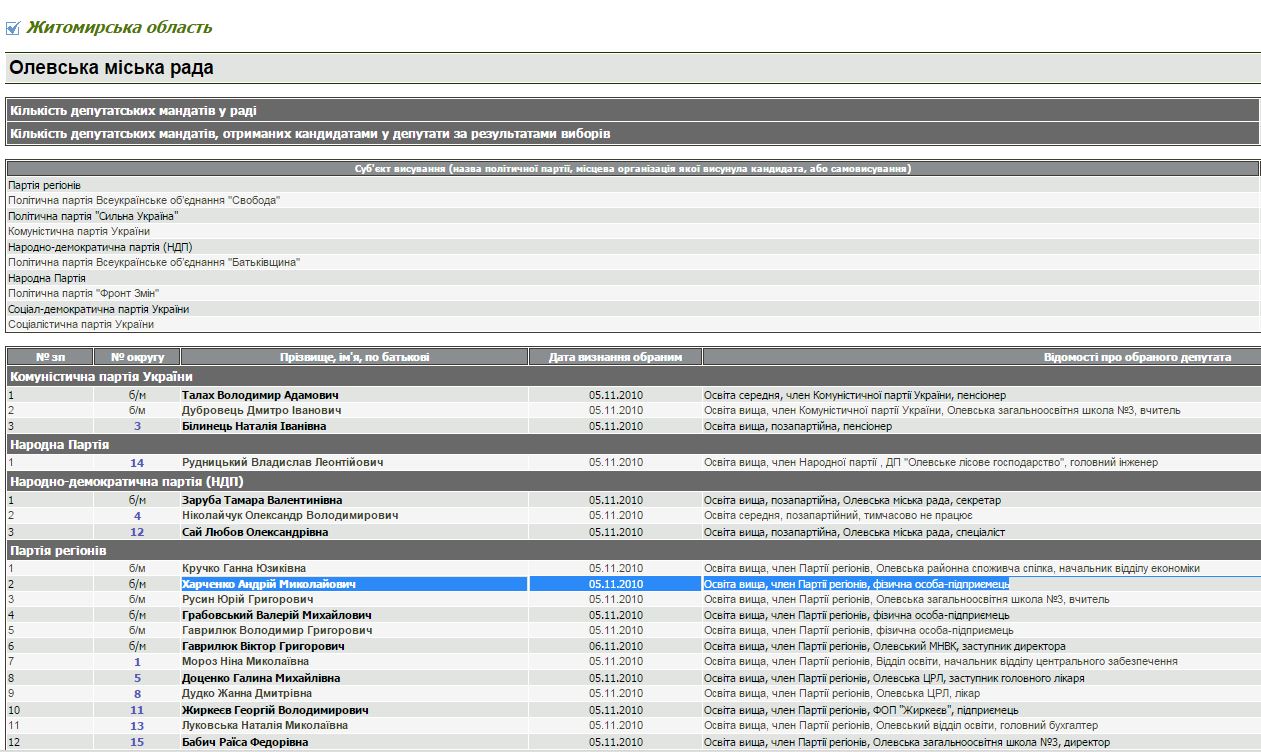This screenshot has height=752, width=1261.
Task: Click the checkmark icon beside Житомирська область
Action: tap(13, 28)
